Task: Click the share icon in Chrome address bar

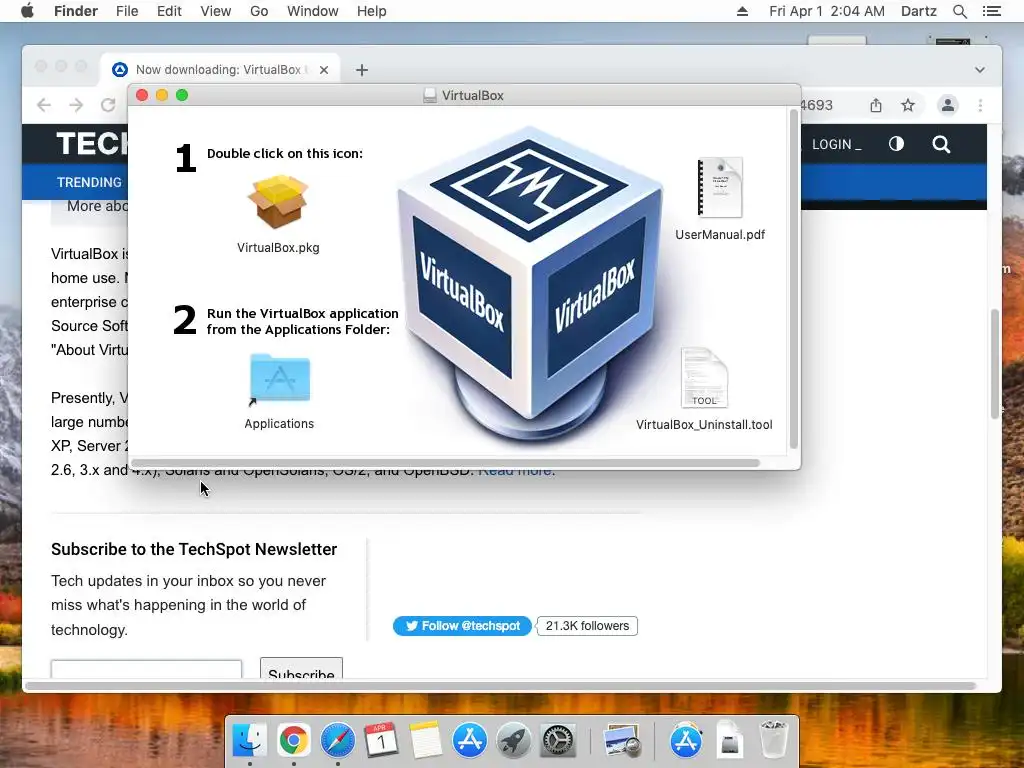Action: pyautogui.click(x=876, y=105)
